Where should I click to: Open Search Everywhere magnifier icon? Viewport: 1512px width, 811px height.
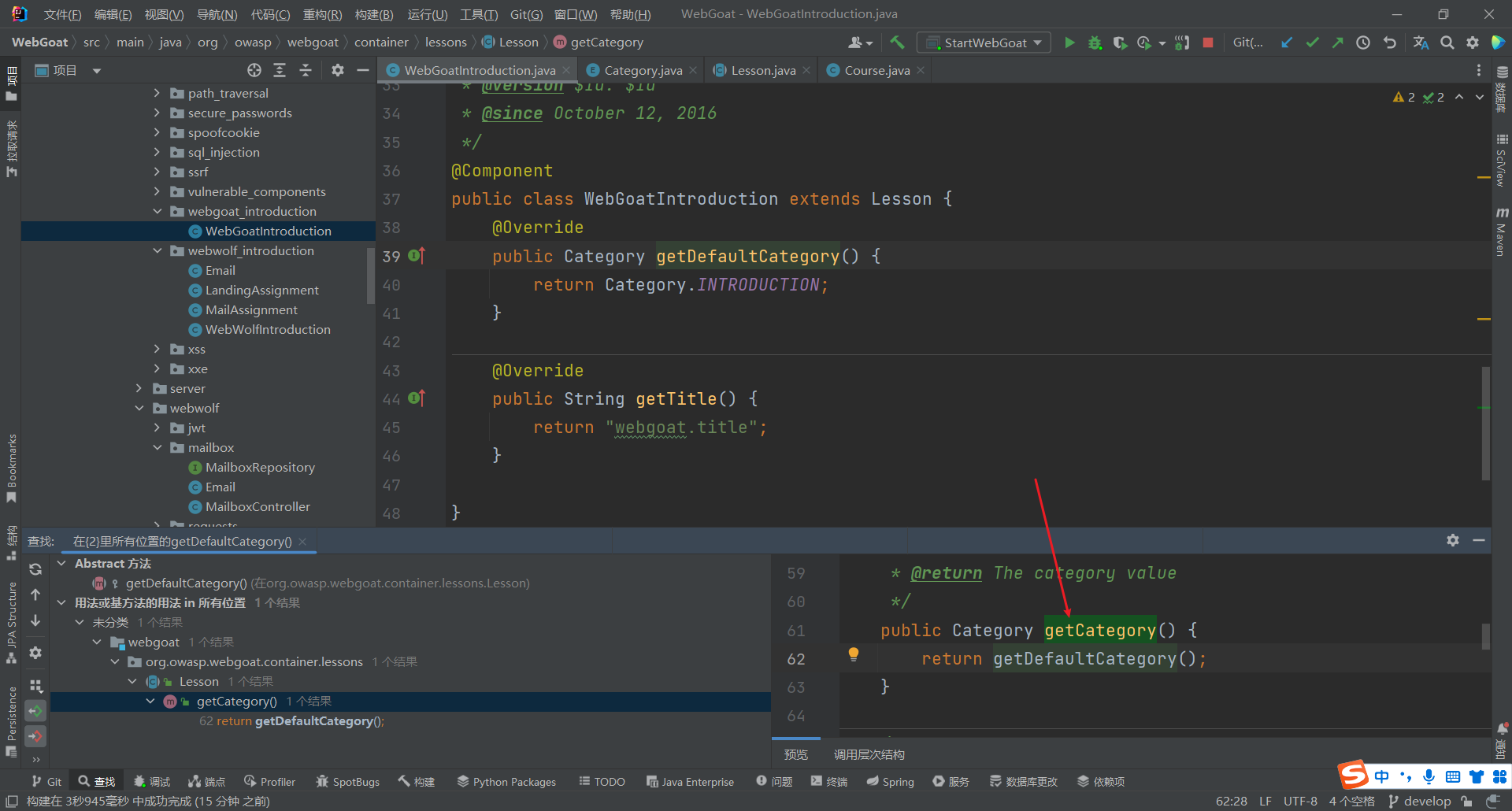click(1447, 43)
